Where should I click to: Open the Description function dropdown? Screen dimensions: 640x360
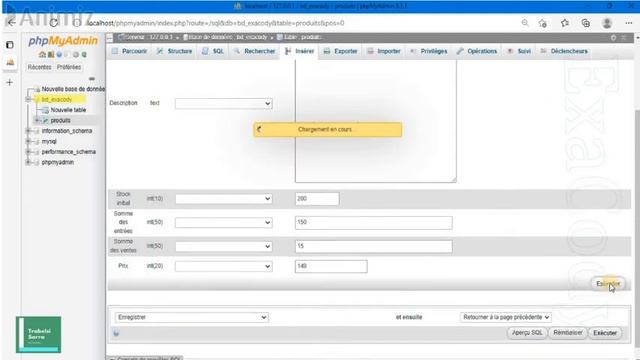pos(224,104)
